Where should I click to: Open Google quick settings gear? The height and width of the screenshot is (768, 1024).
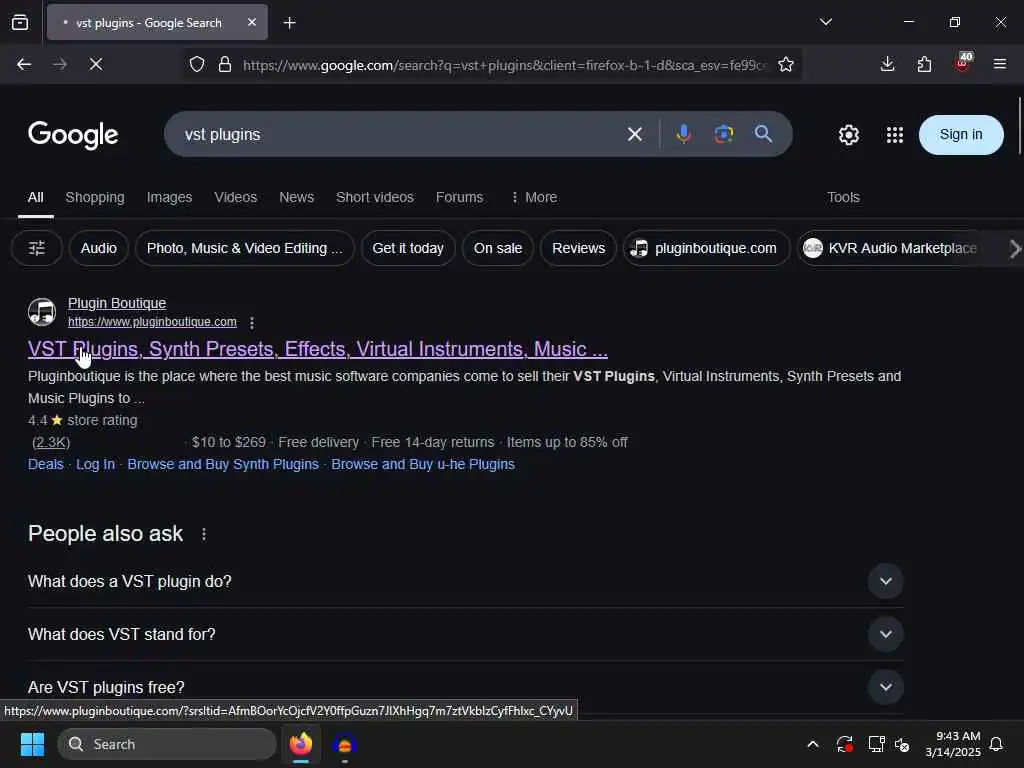(848, 135)
